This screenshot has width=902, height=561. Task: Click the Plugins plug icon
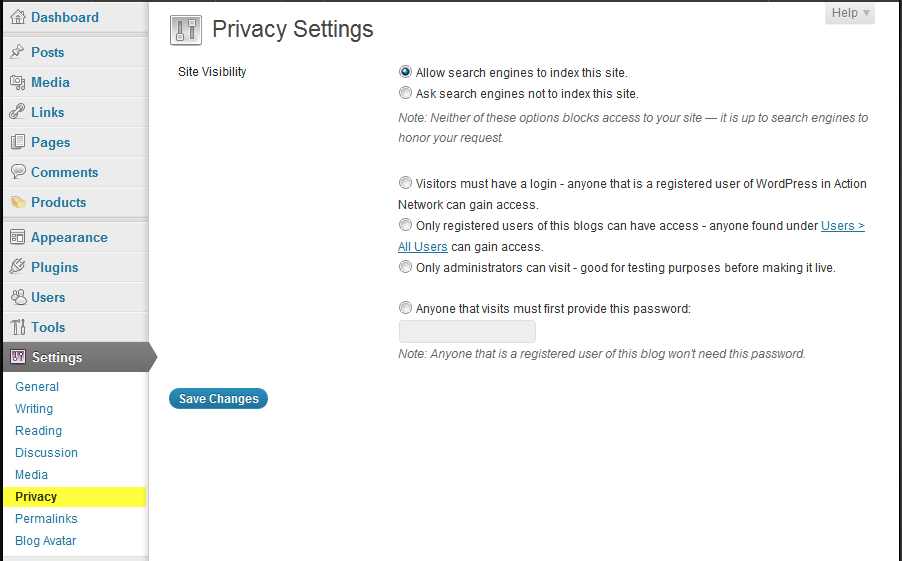point(17,267)
